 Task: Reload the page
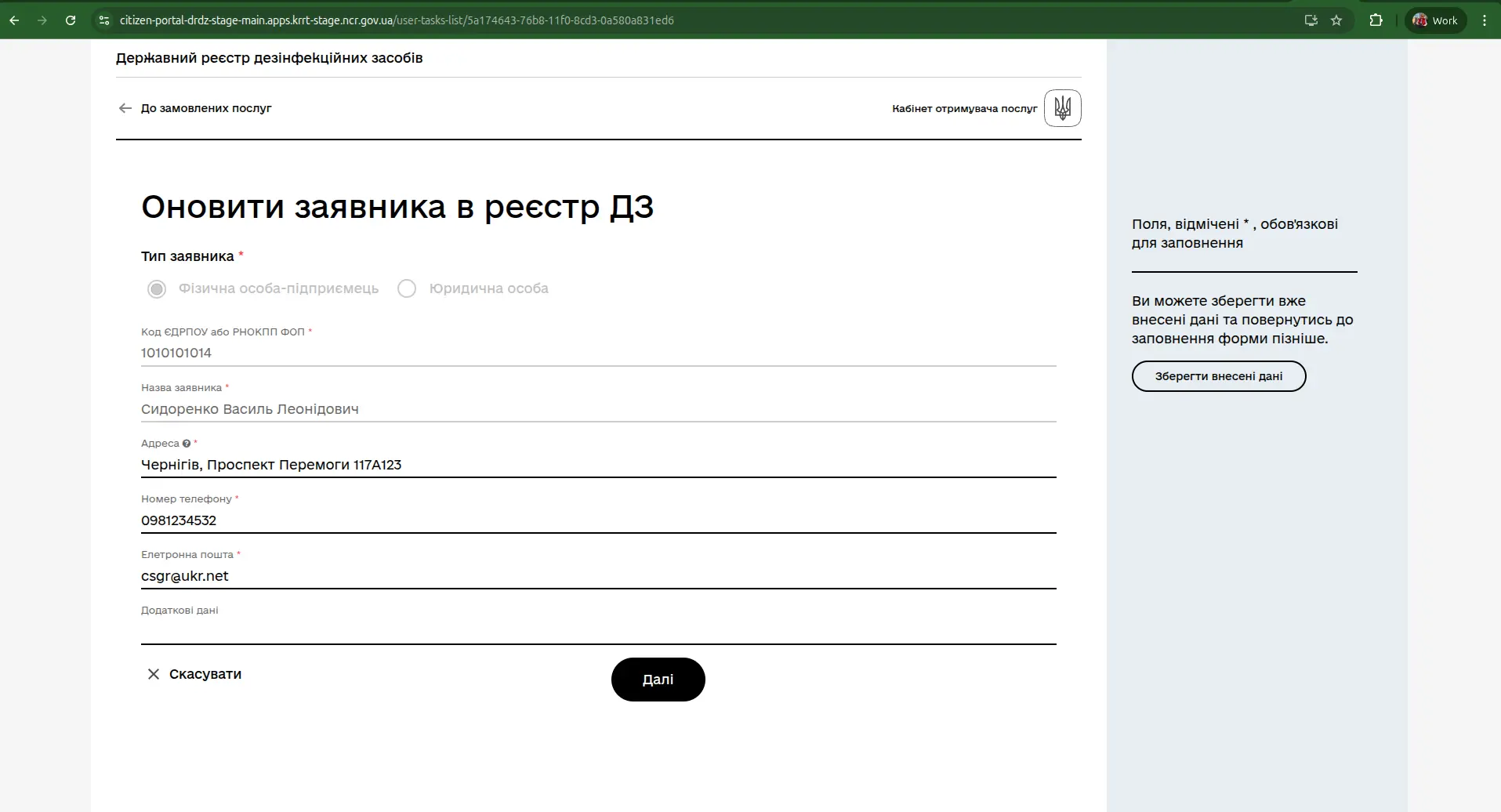click(x=71, y=20)
